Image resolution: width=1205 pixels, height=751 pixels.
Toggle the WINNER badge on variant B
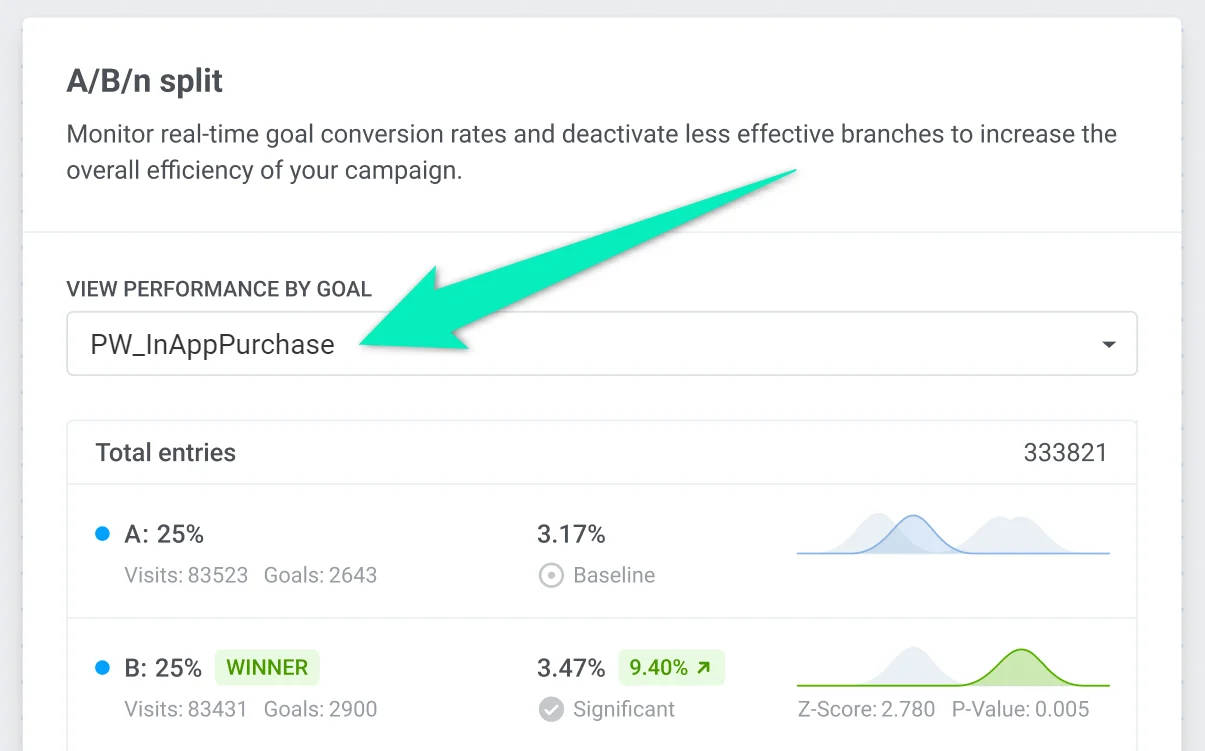coord(266,667)
